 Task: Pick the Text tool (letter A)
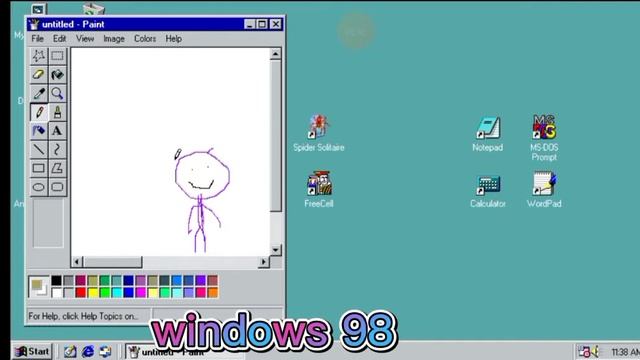click(57, 131)
